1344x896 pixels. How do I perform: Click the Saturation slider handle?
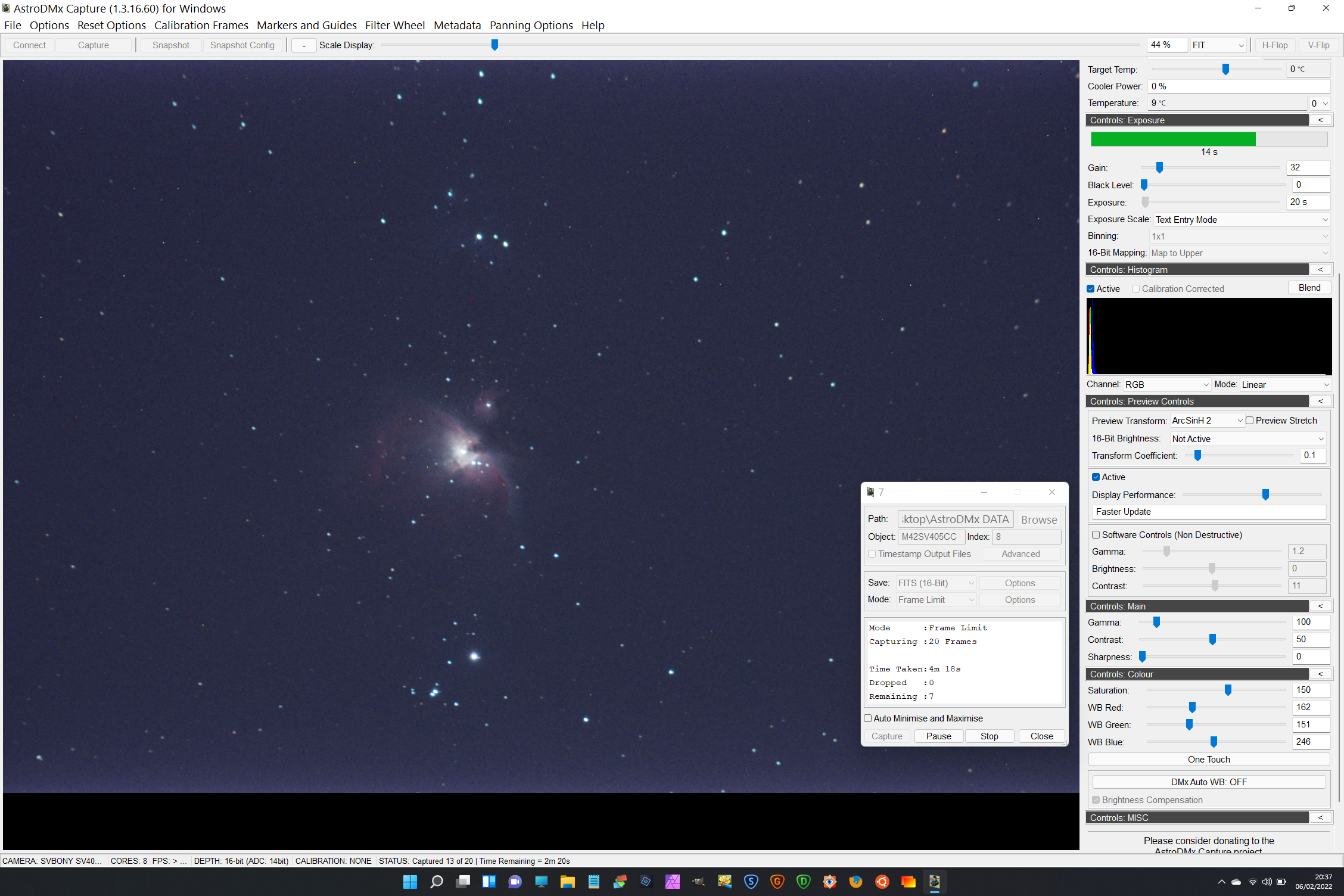tap(1228, 690)
